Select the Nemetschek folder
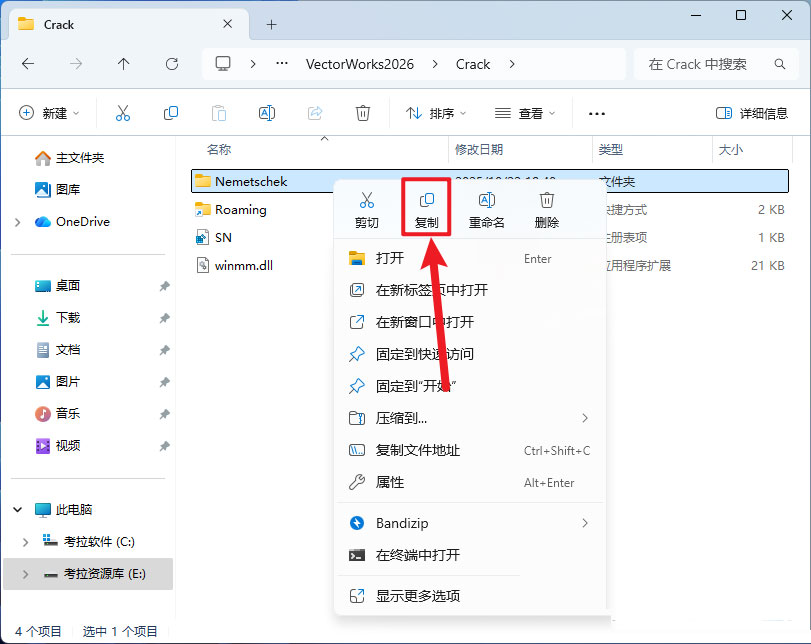This screenshot has width=811, height=644. click(490, 181)
